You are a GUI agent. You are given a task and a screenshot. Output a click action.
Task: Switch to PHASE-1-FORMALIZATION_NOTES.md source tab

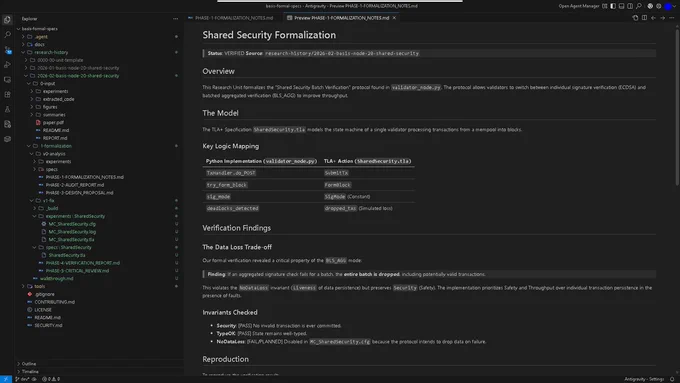pos(233,18)
